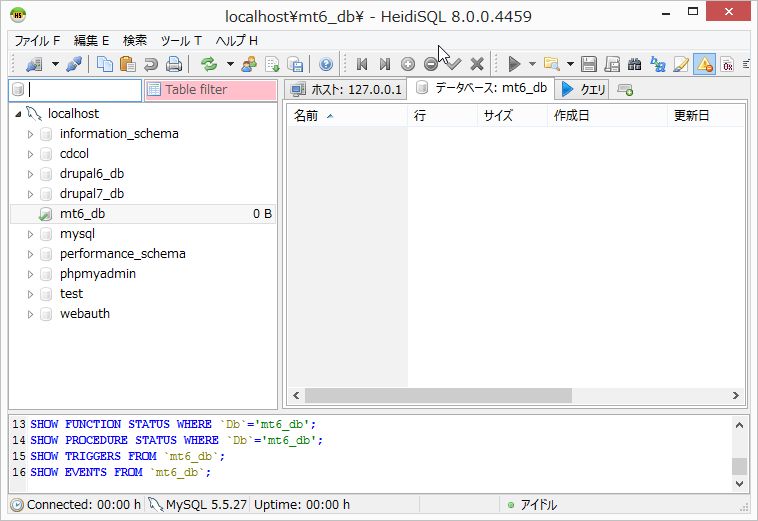Click the cancel editing X icon
This screenshot has width=758, height=521.
(477, 64)
